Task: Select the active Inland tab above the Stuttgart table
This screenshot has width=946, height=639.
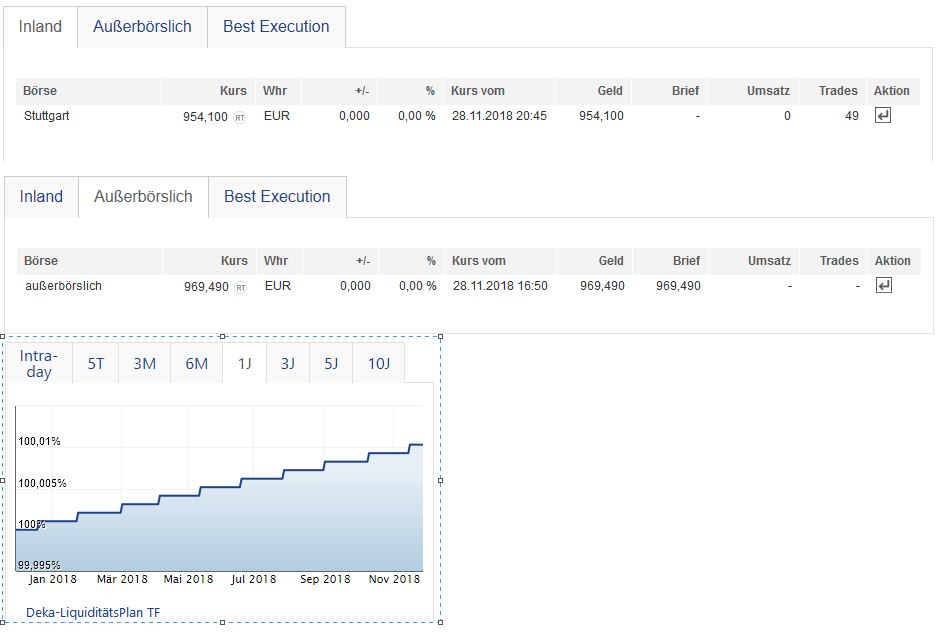Action: point(41,27)
